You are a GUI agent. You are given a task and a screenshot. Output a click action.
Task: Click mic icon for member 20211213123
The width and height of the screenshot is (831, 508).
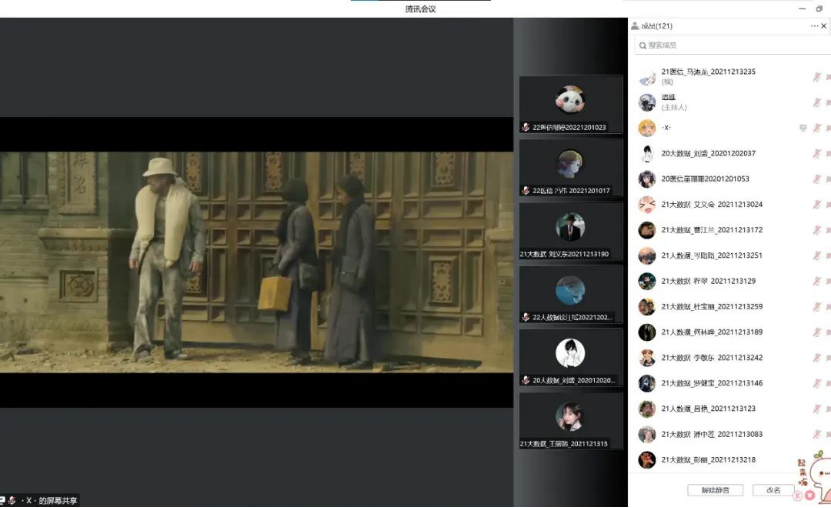[817, 408]
